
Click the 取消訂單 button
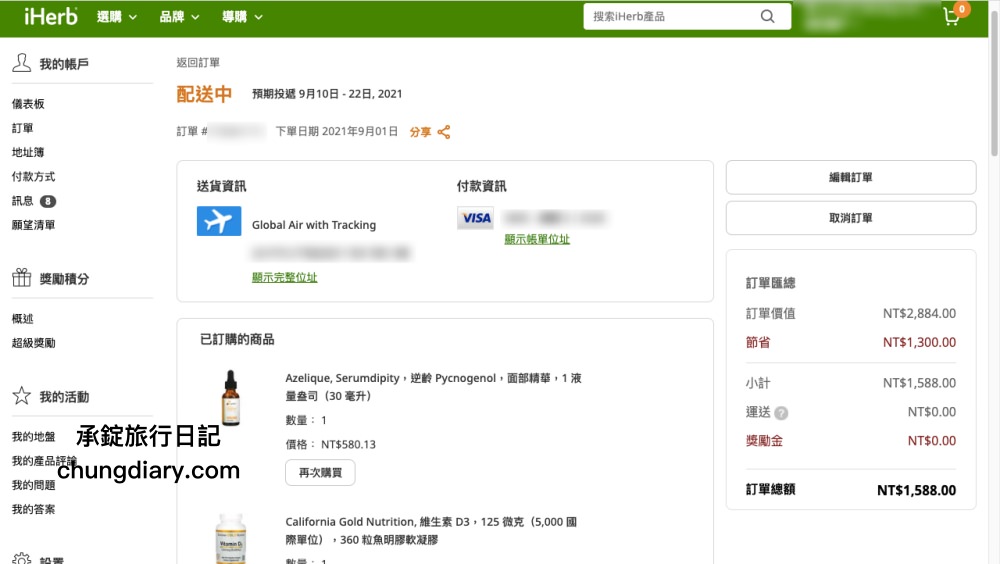pos(851,218)
